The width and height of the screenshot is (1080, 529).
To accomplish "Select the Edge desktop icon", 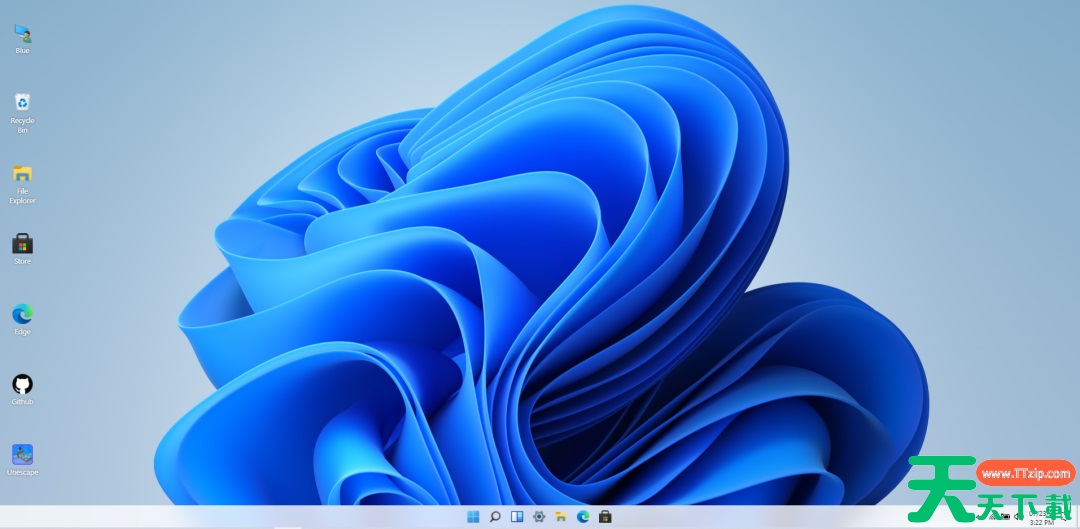I will click(22, 314).
